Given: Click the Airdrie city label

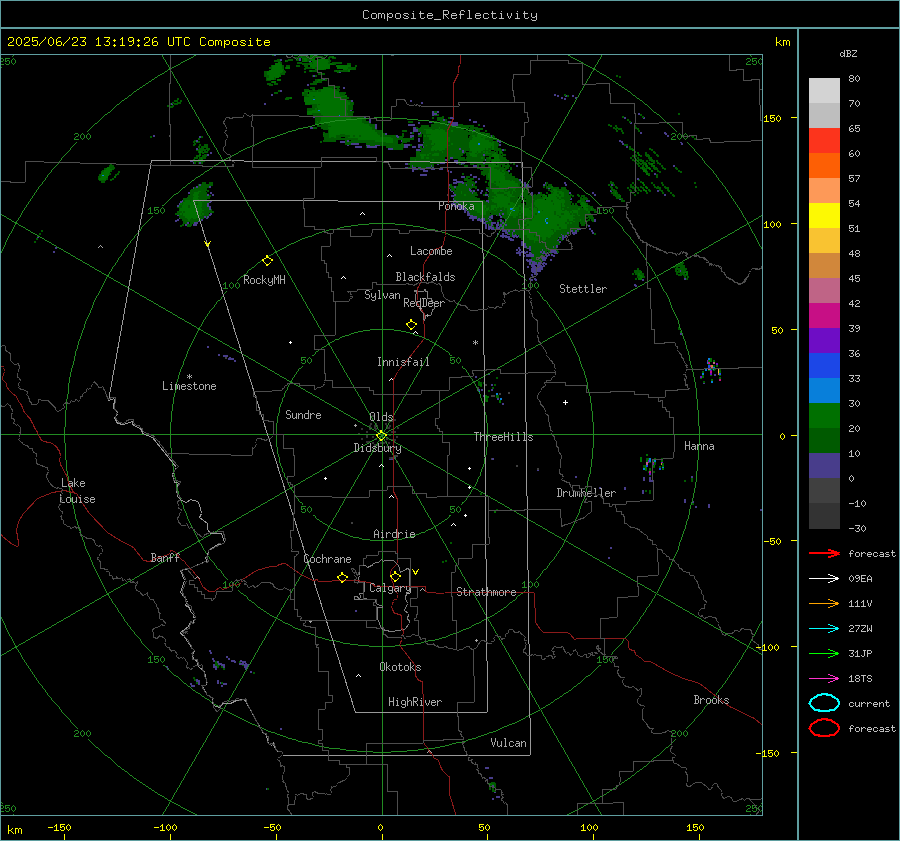Looking at the screenshot, I should (x=394, y=534).
